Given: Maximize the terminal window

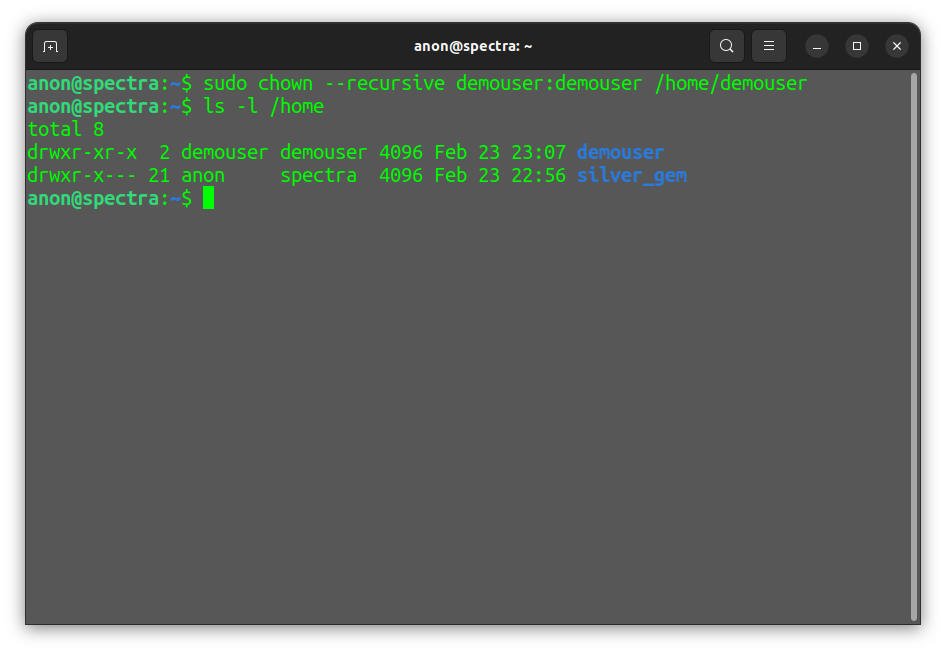Looking at the screenshot, I should pyautogui.click(x=857, y=46).
